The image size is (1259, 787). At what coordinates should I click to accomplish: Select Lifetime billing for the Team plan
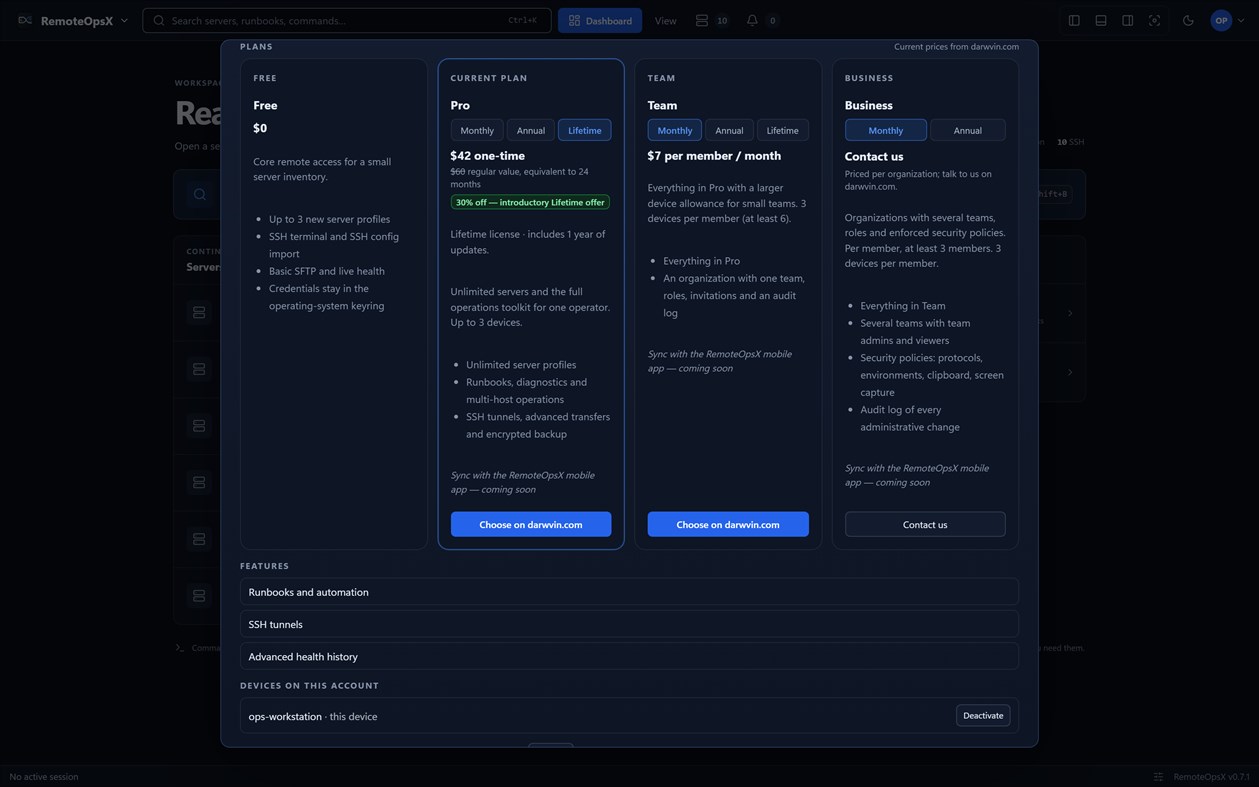click(783, 130)
